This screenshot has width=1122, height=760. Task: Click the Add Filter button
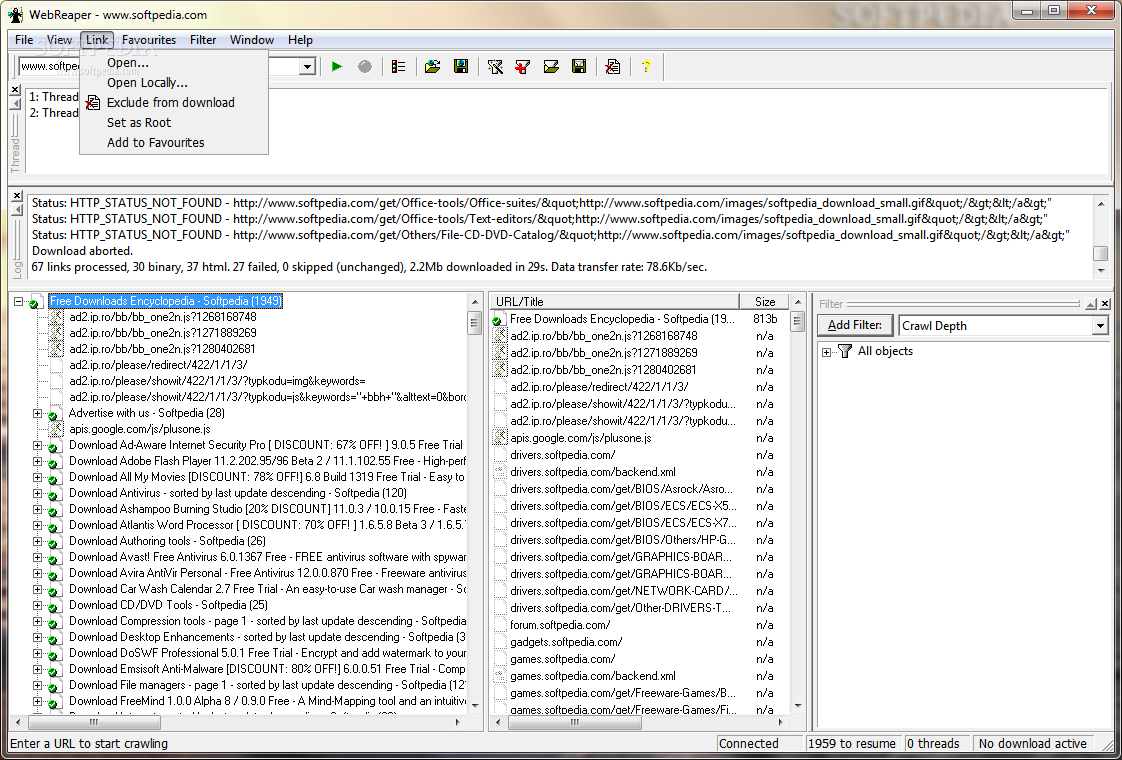pyautogui.click(x=854, y=325)
